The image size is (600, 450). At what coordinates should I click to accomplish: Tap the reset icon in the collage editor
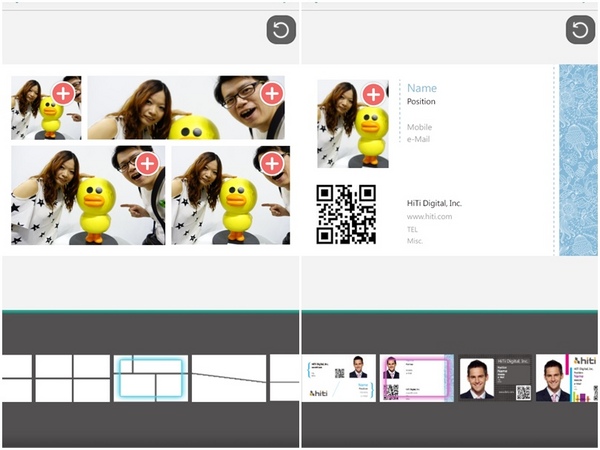click(281, 30)
